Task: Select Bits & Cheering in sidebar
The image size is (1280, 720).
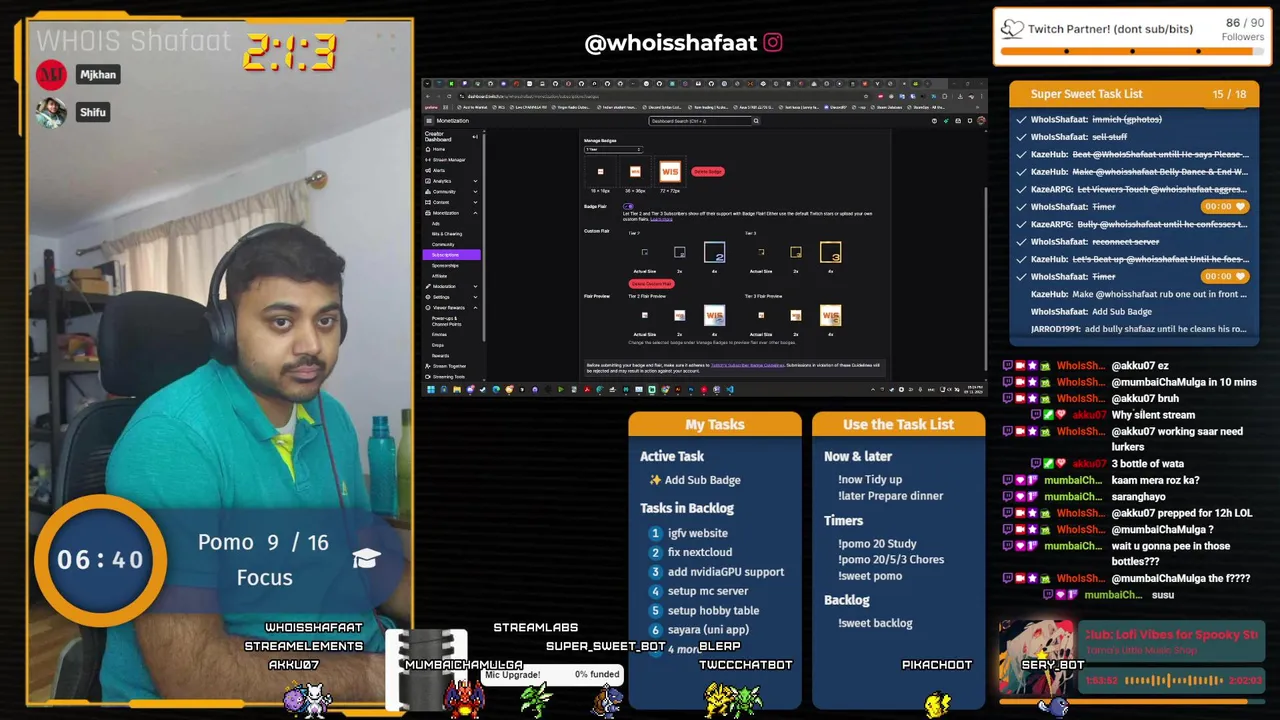Action: pos(447,234)
